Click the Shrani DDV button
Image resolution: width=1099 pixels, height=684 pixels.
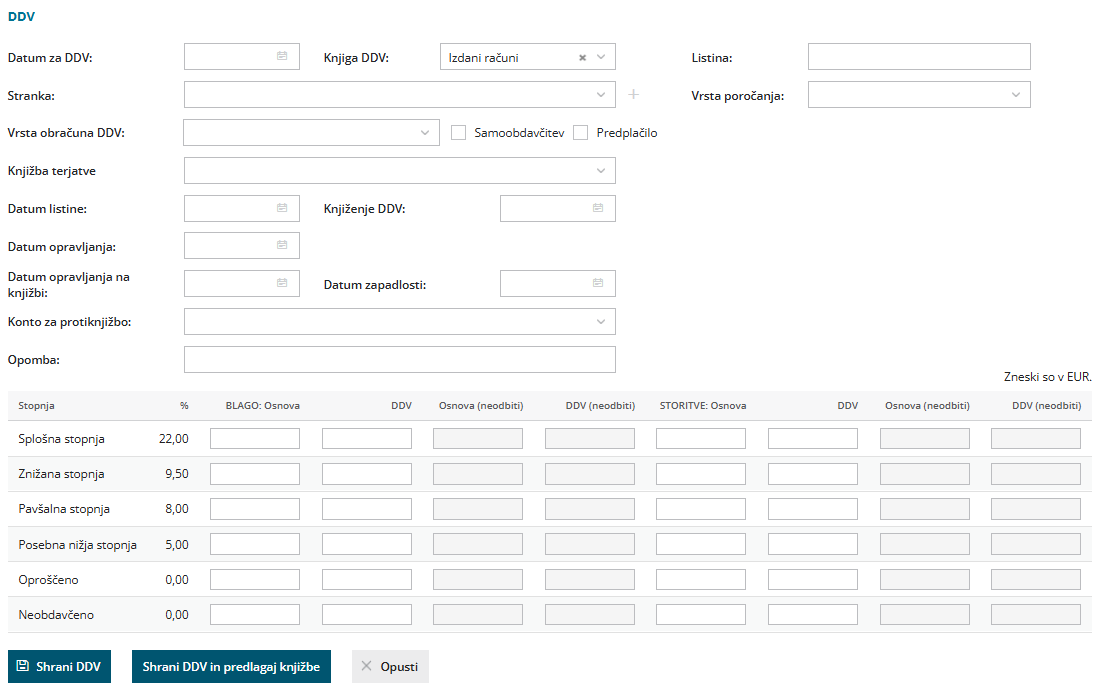pos(60,666)
